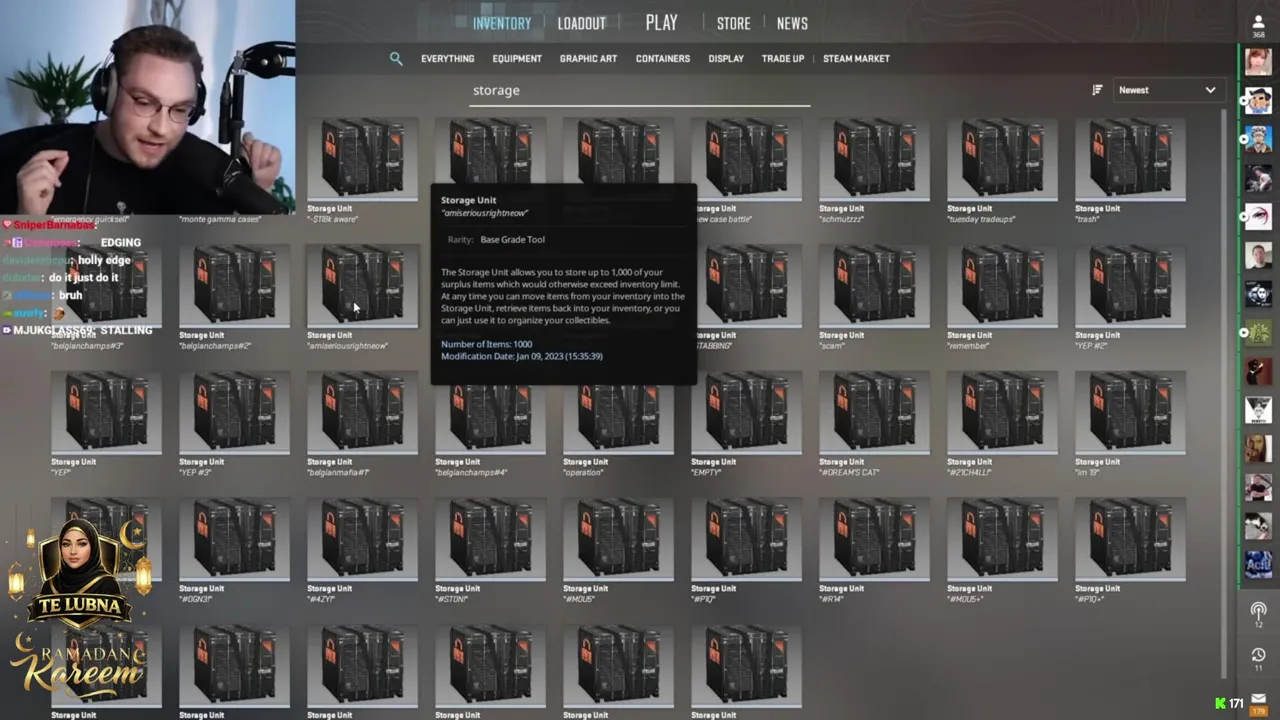Click "Base Grade Tool" rarity text
1280x720 pixels.
tap(513, 240)
